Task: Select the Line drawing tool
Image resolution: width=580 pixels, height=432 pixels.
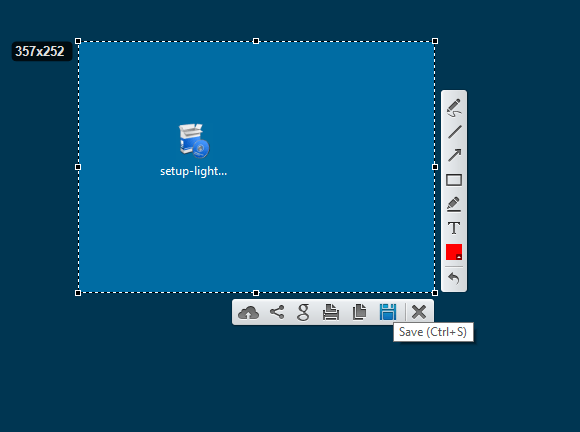Action: coord(454,132)
